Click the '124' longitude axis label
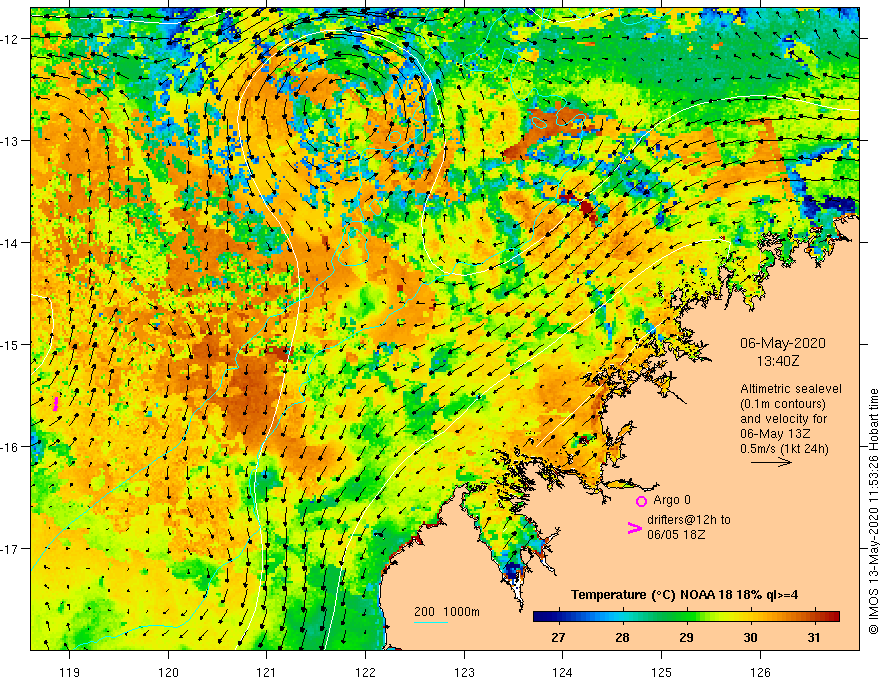Viewport: 880px width, 680px height. 563,672
